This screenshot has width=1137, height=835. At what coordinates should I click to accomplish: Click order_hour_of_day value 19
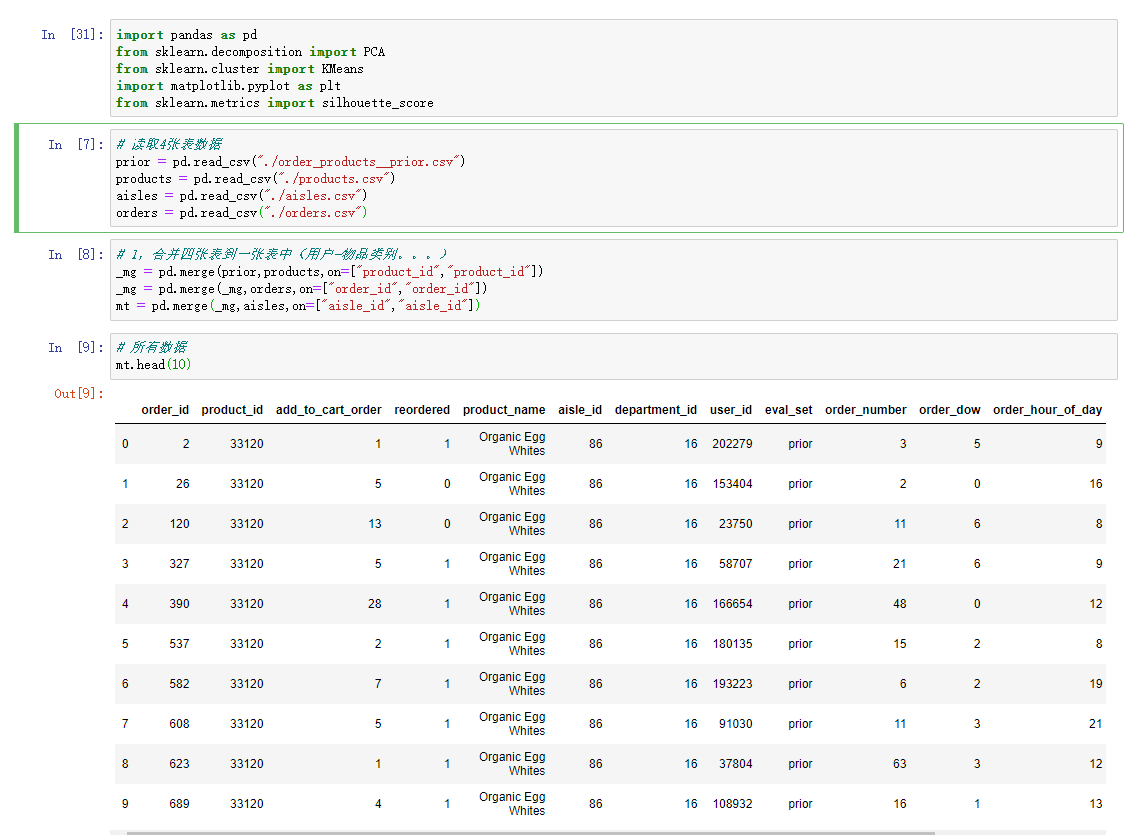coord(1096,684)
